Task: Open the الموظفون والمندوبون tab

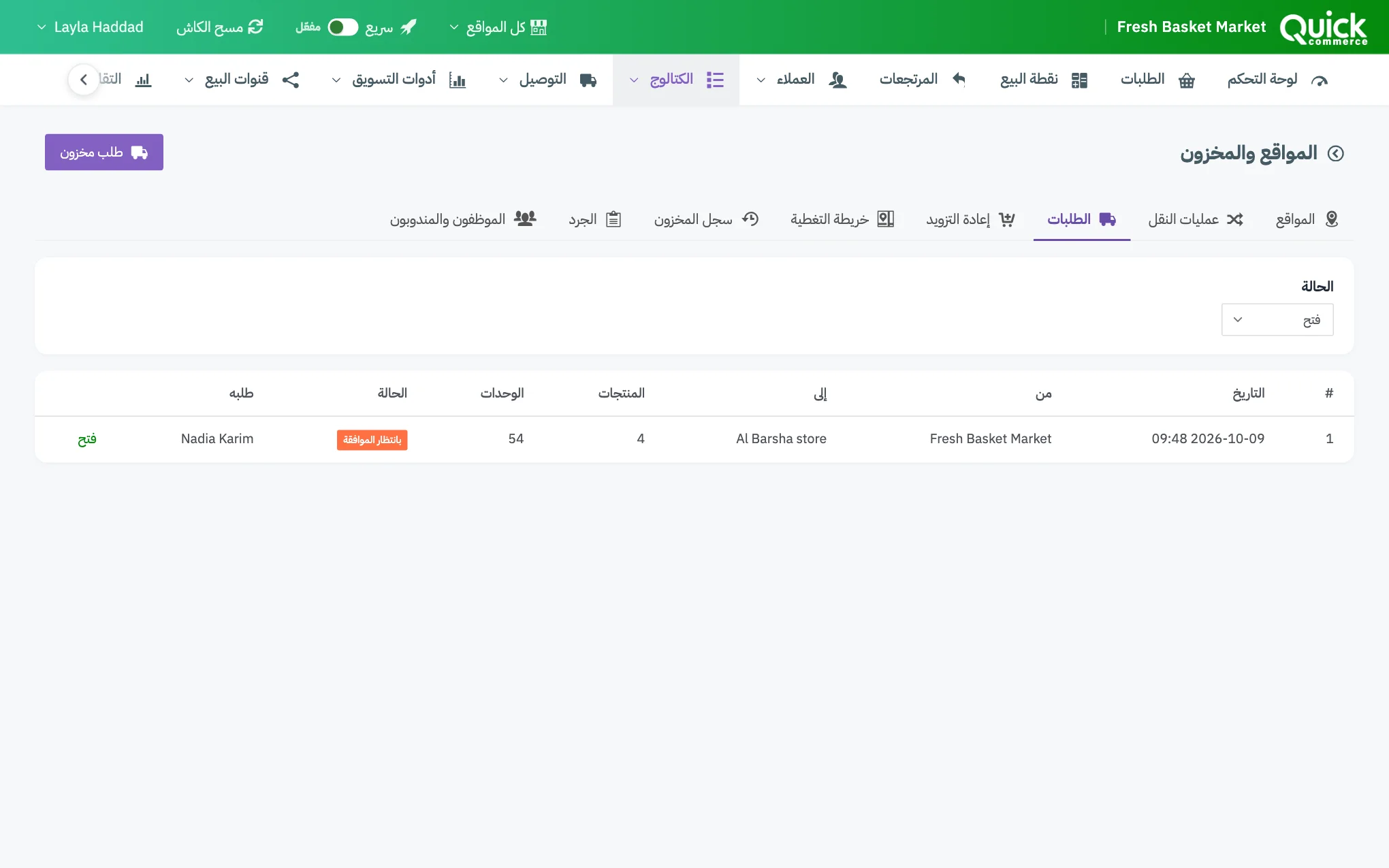Action: point(463,219)
